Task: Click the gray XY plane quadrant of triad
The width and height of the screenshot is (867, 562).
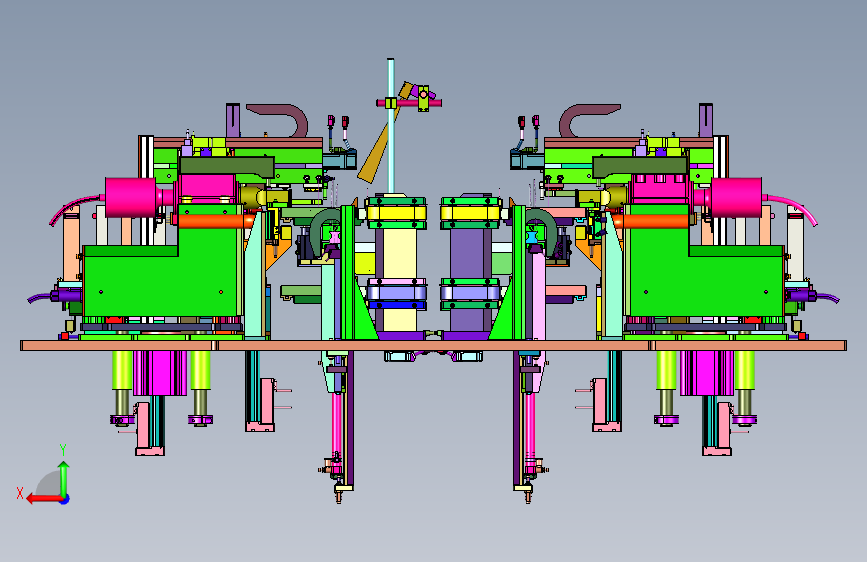Action: (49, 483)
